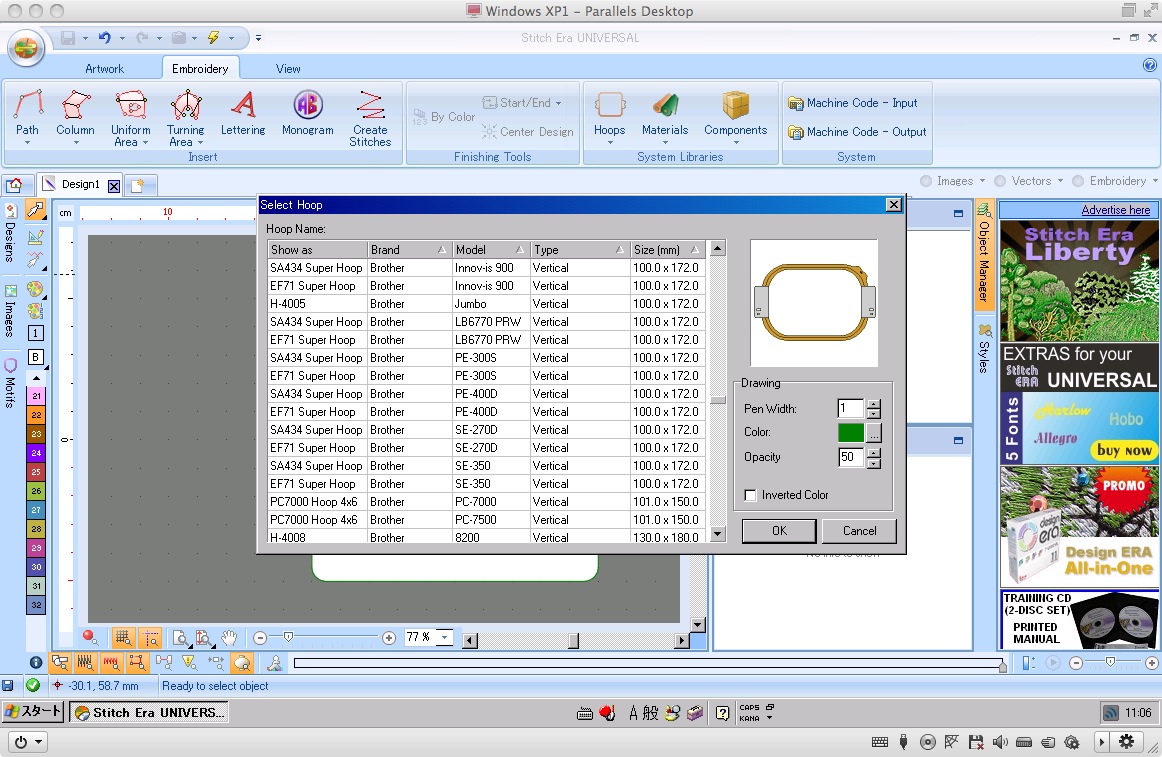This screenshot has width=1162, height=757.
Task: Select the Column tool
Action: click(75, 116)
